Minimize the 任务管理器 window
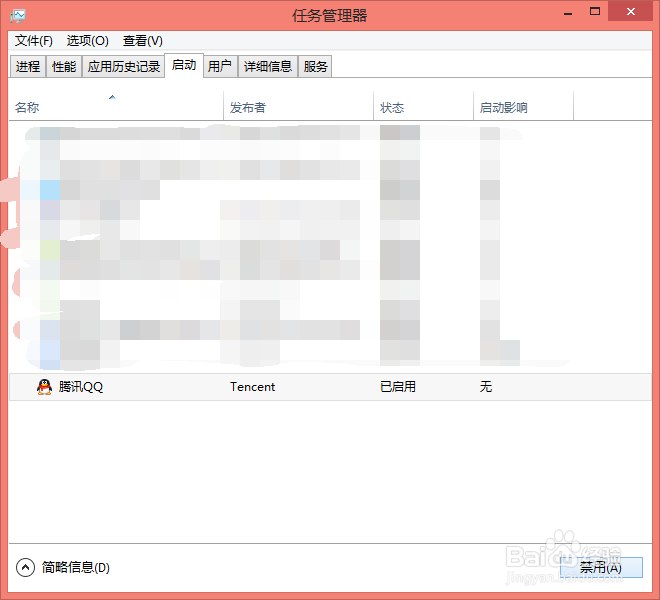Viewport: 660px width, 600px height. click(568, 13)
